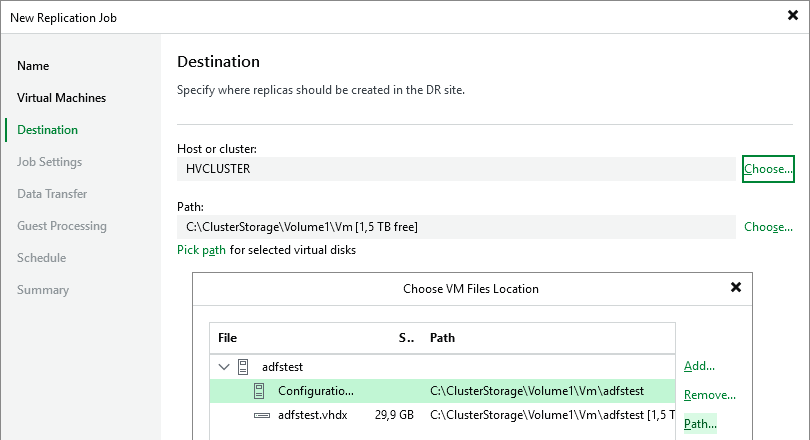
Task: Click the adfstest.vhdx path with 1,5 T
Action: pos(552,415)
